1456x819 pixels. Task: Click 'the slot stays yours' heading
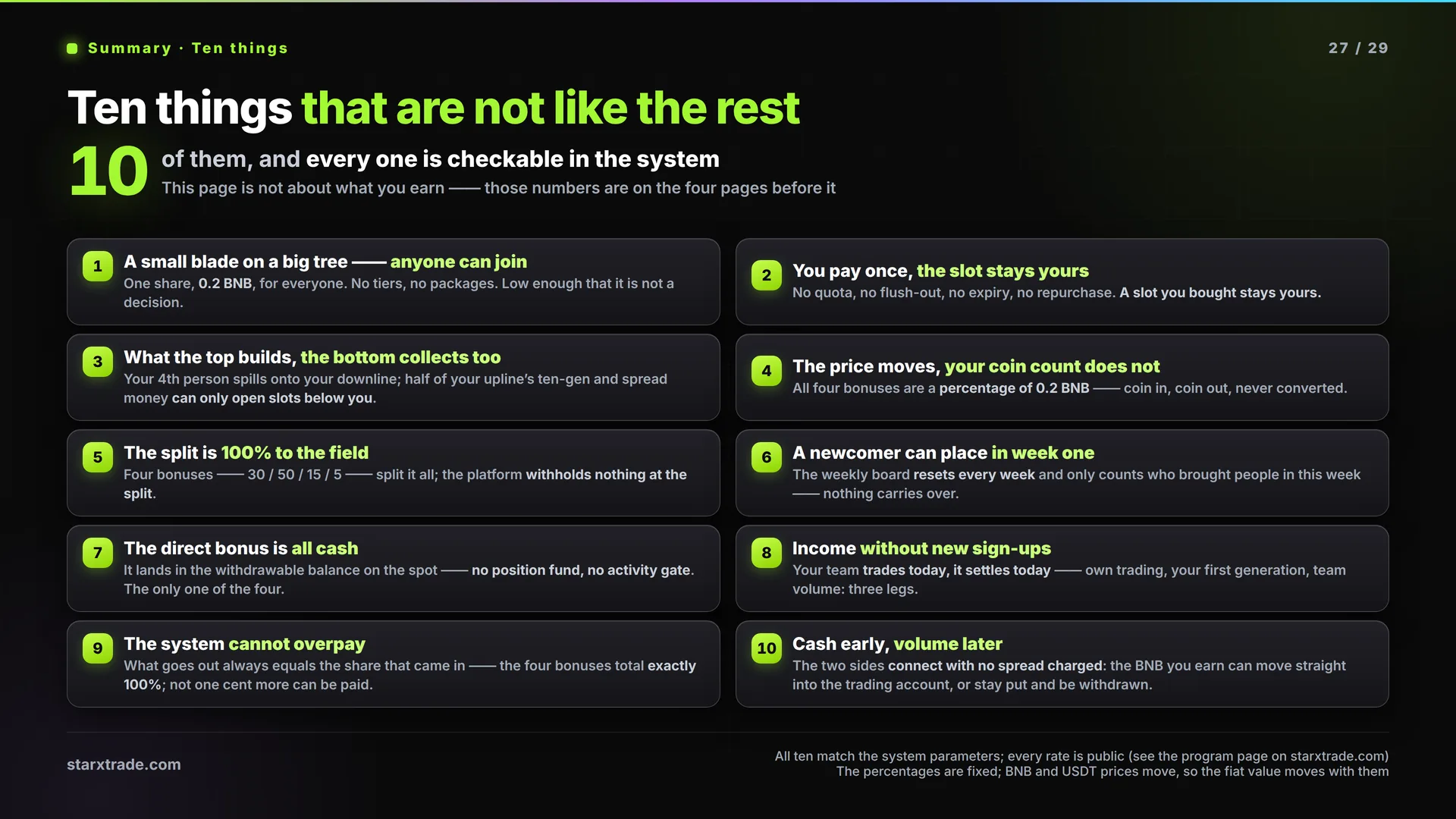[1003, 271]
